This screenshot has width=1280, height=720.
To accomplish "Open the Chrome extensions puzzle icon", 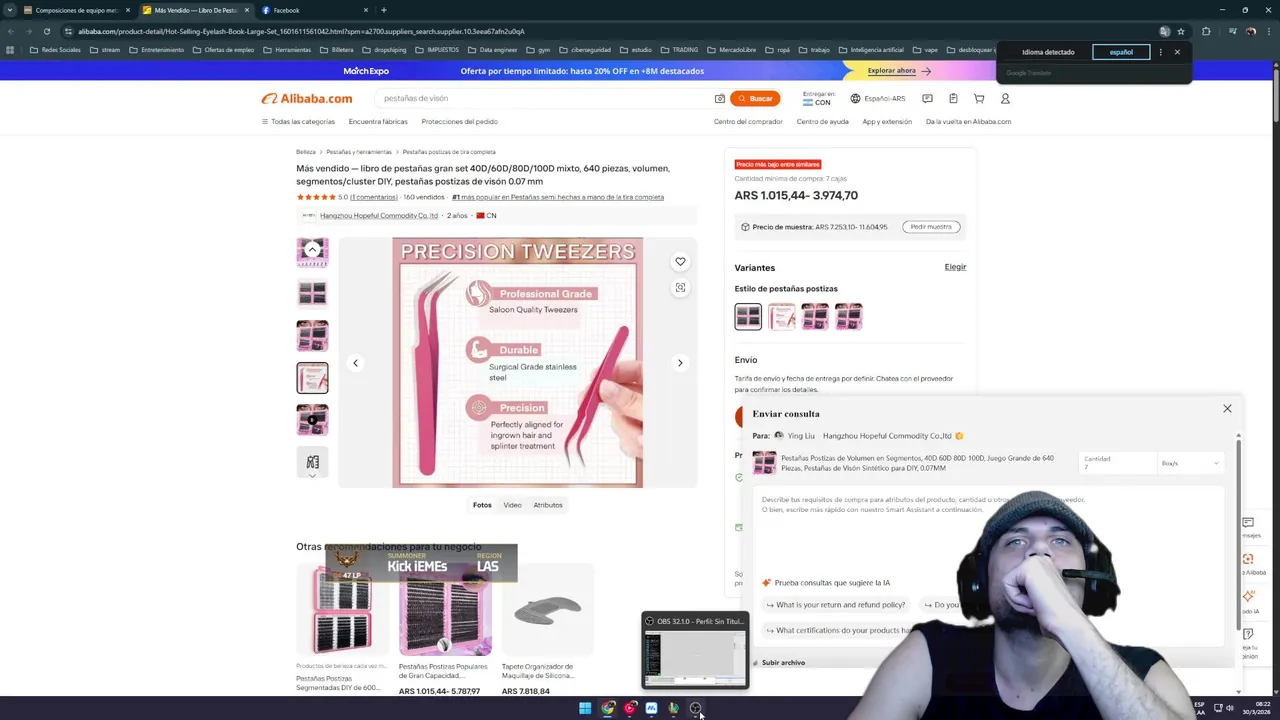I will 1206,31.
